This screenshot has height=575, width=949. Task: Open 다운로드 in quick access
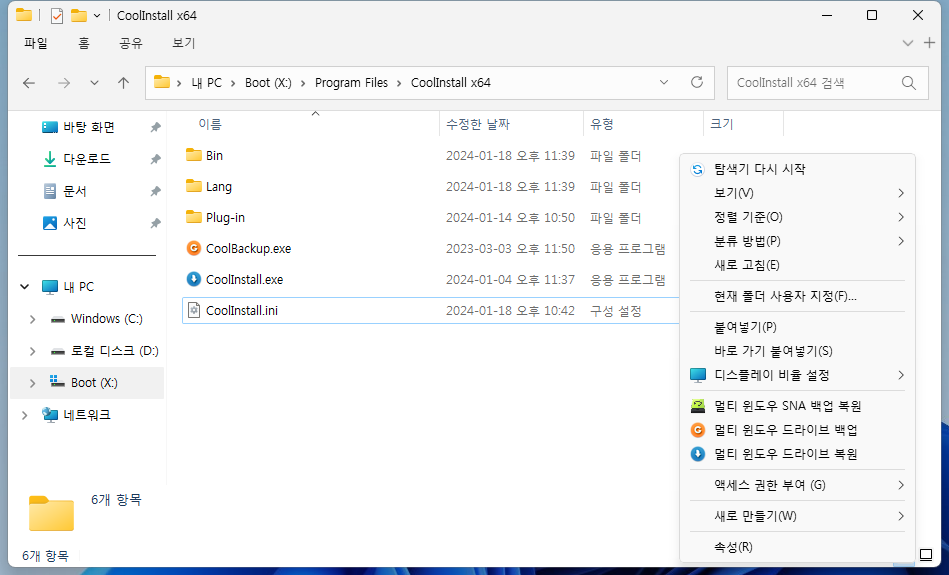click(87, 159)
